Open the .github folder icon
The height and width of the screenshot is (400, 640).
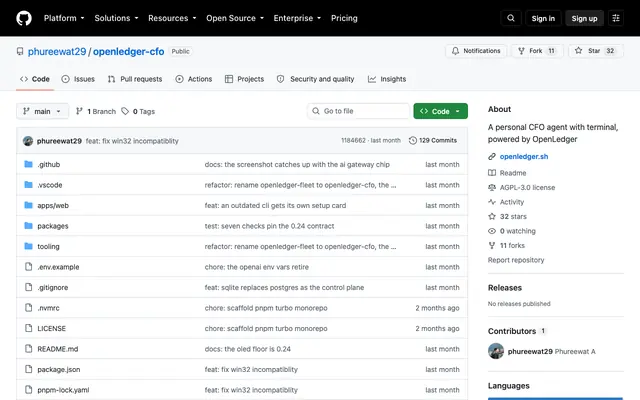pyautogui.click(x=28, y=164)
